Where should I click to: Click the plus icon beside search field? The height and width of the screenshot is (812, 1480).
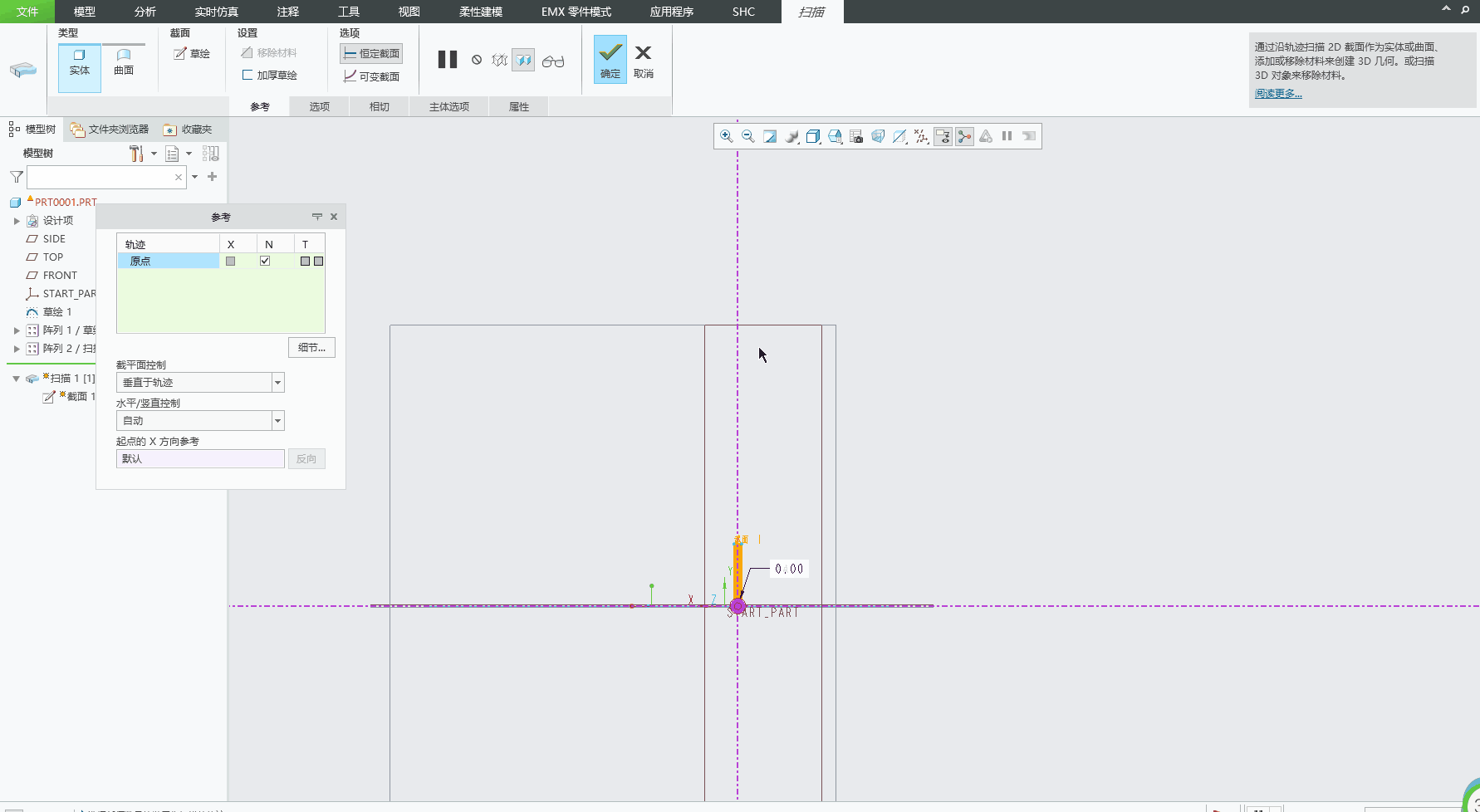(213, 177)
